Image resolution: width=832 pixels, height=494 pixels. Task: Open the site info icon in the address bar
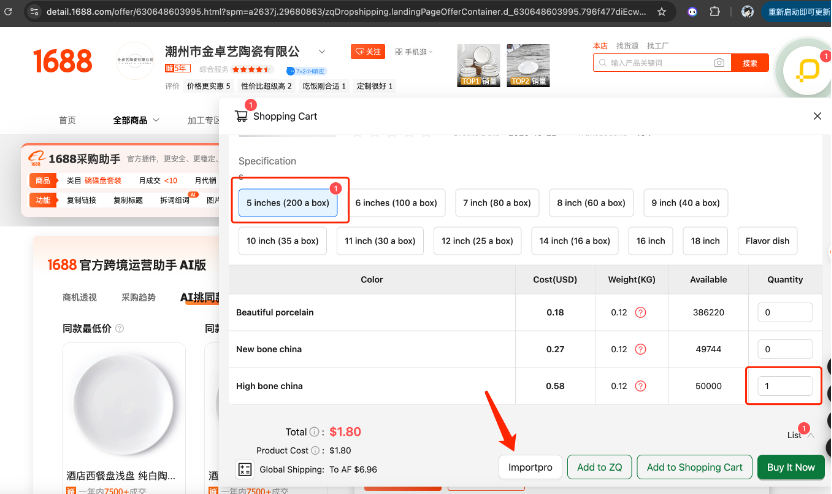click(x=34, y=11)
